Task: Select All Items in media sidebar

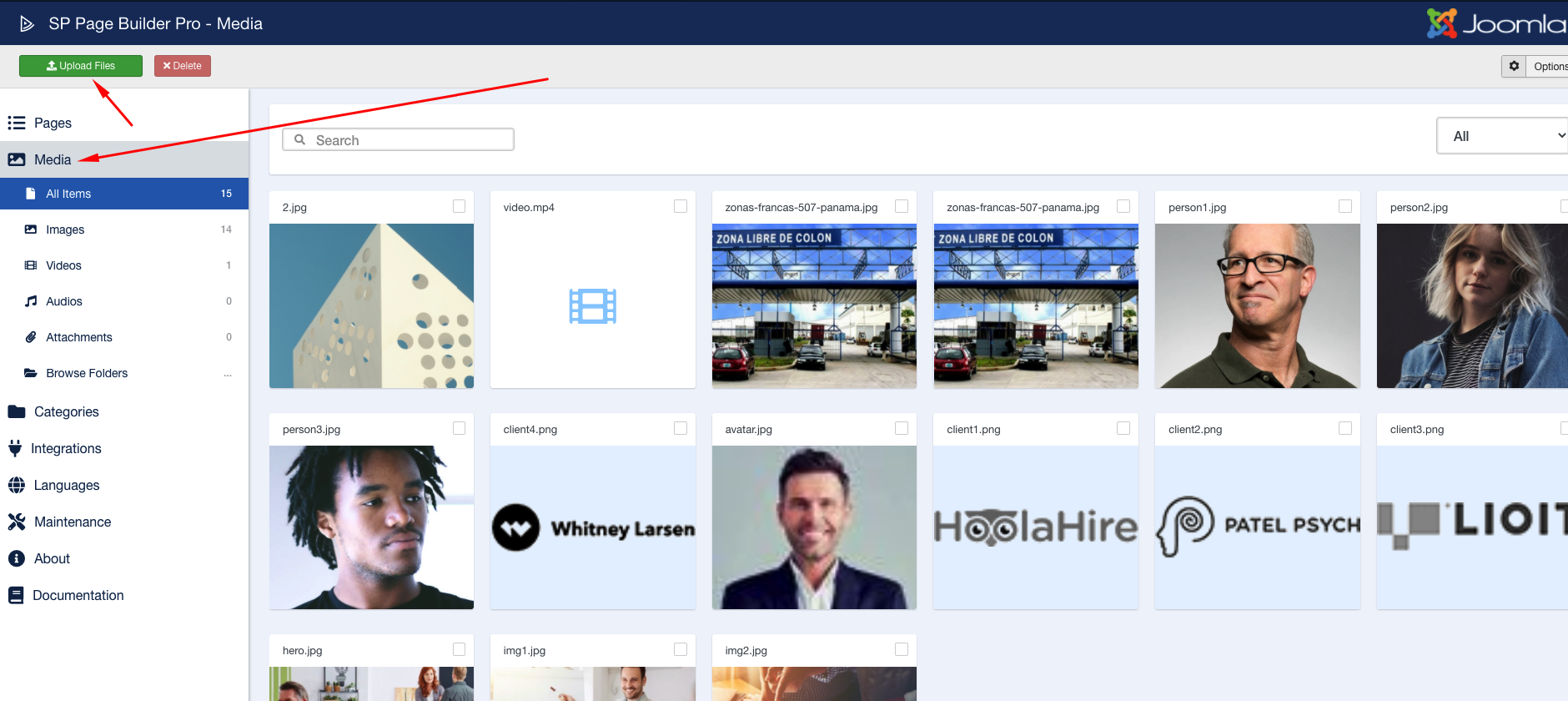Action: click(124, 194)
